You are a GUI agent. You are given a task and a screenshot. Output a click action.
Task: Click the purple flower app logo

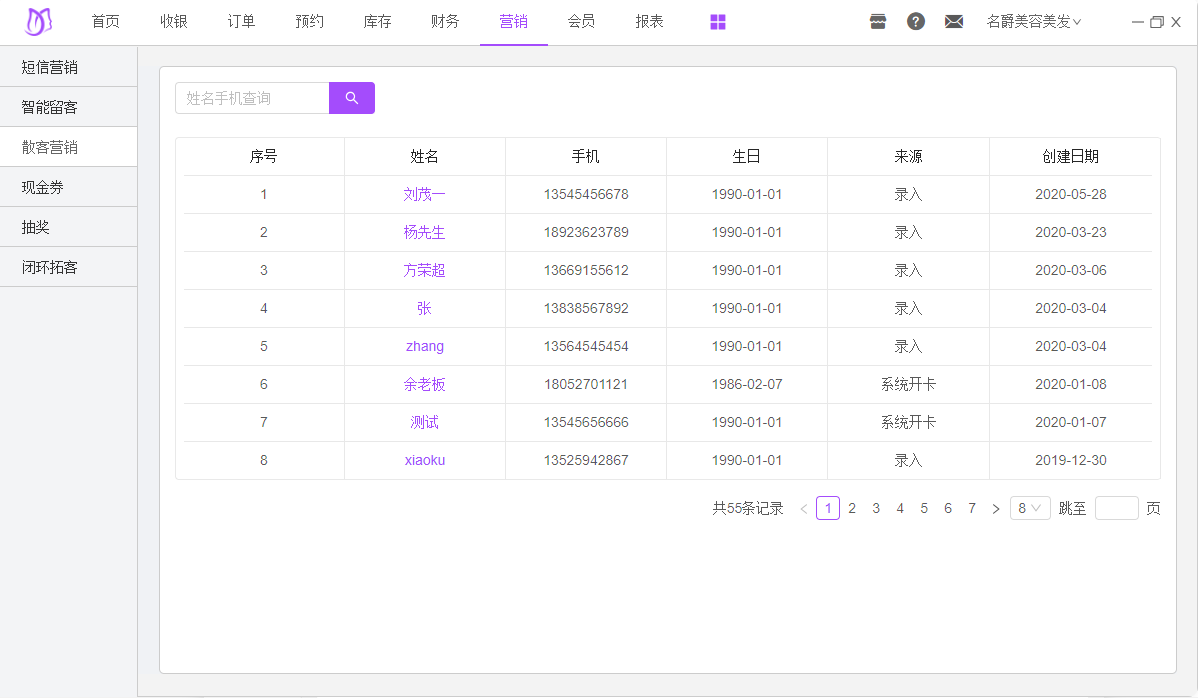pos(39,21)
